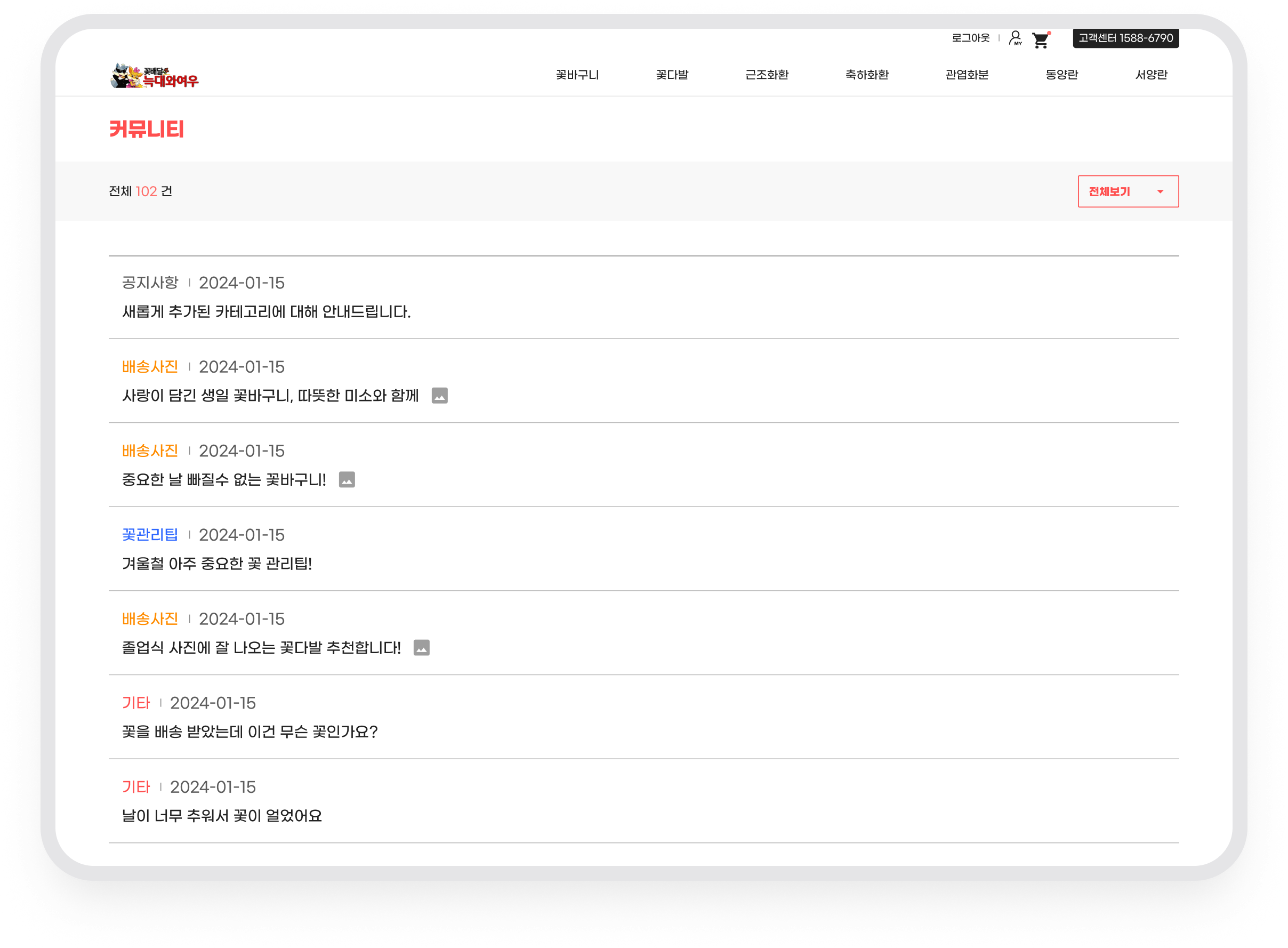Open the 근조화환 menu
This screenshot has height=948, width=1288.
(x=767, y=75)
